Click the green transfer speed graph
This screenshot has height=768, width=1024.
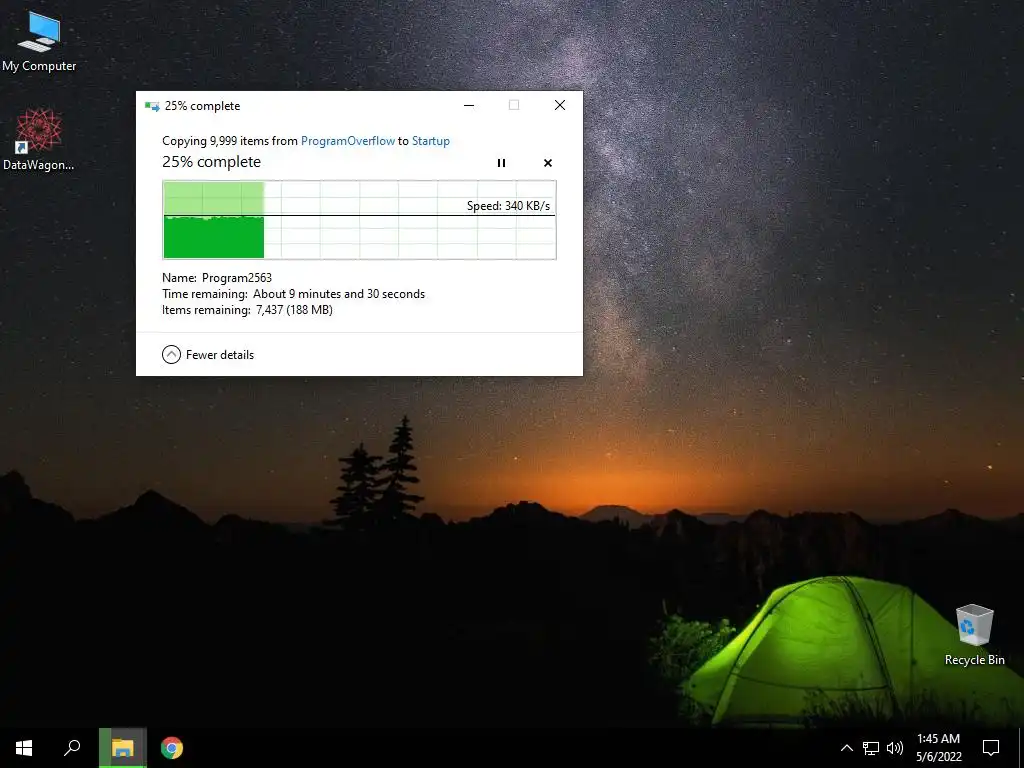point(359,220)
